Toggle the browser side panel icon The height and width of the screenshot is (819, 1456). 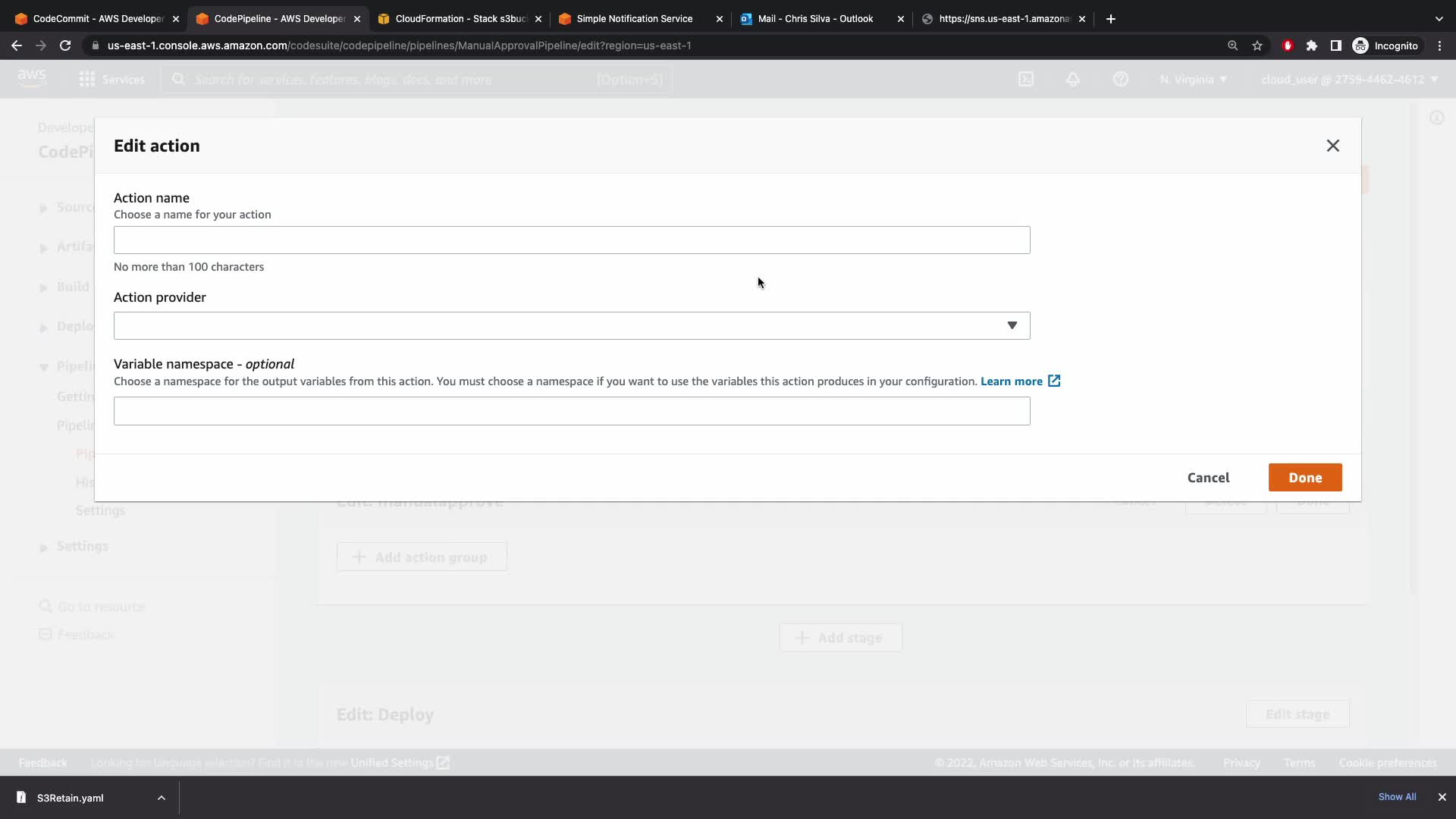[1335, 45]
